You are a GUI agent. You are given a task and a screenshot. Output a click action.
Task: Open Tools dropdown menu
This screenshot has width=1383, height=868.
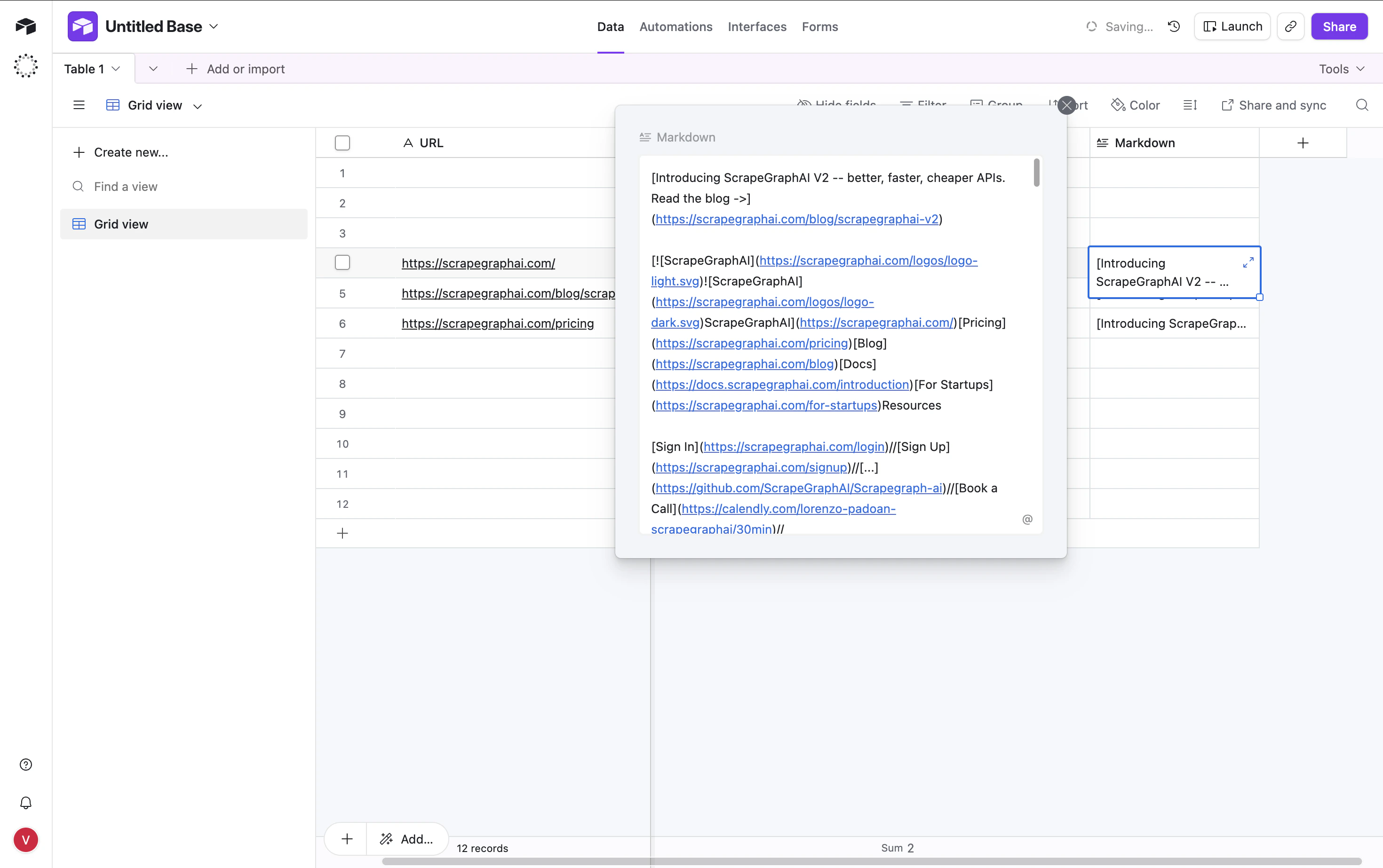pyautogui.click(x=1341, y=69)
